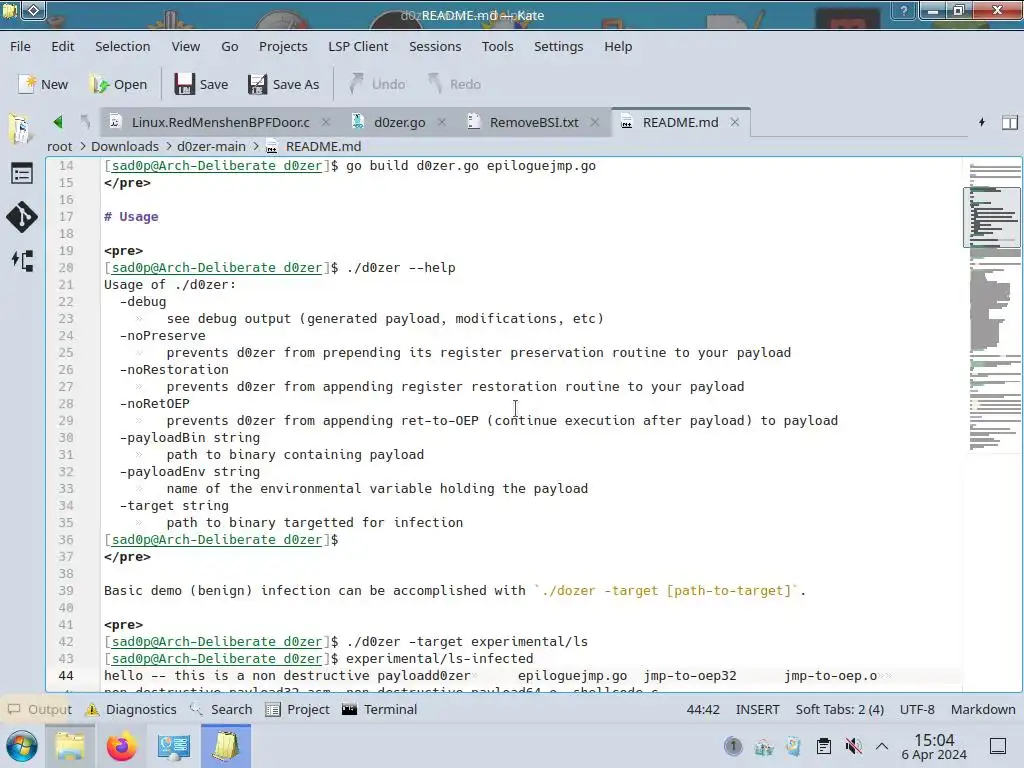Open the clipboard tray icon
The image size is (1024, 768).
[x=824, y=746]
